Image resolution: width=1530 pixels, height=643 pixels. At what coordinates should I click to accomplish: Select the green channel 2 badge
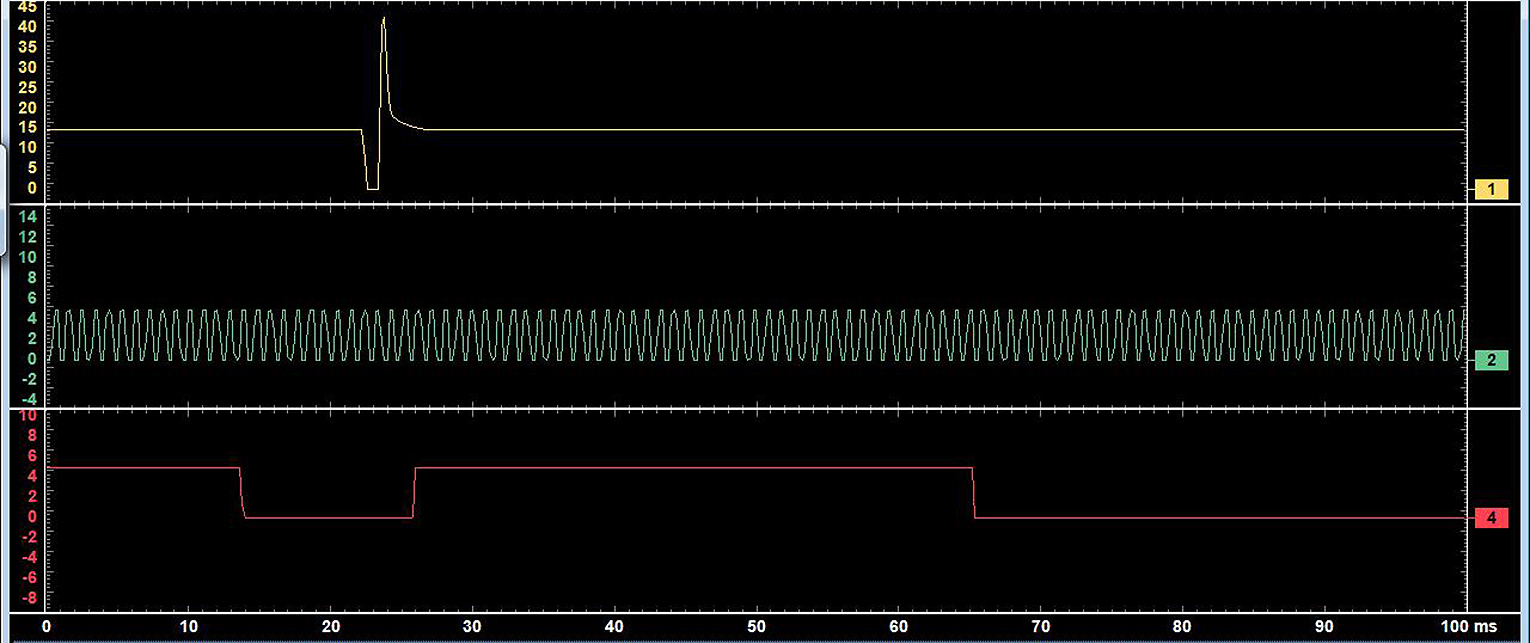(x=1490, y=360)
